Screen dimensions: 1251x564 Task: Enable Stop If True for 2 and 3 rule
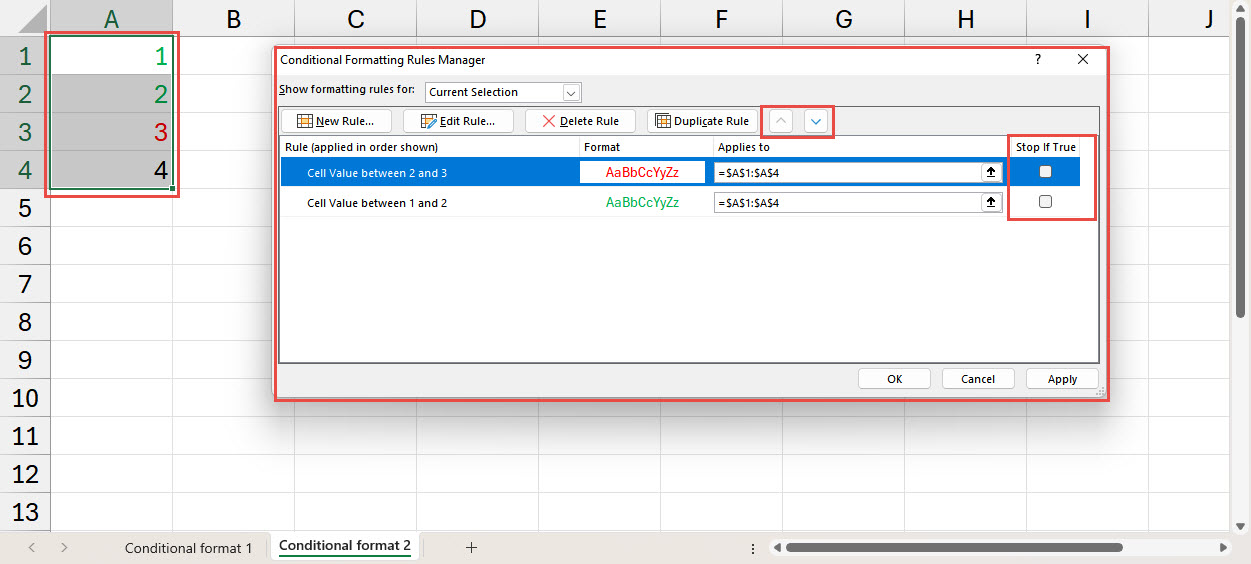(x=1045, y=171)
